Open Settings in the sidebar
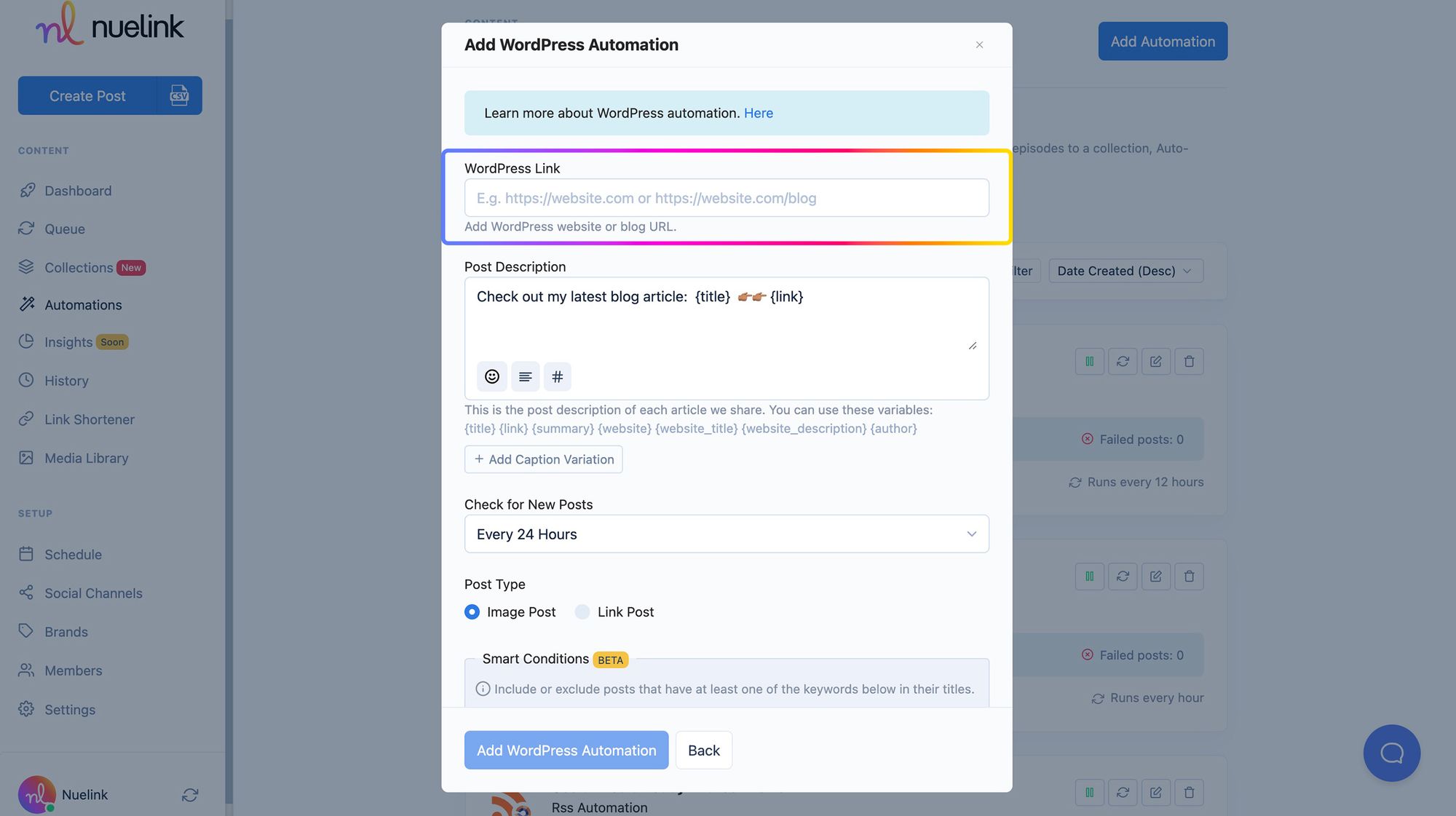Viewport: 1456px width, 816px height. pyautogui.click(x=70, y=709)
